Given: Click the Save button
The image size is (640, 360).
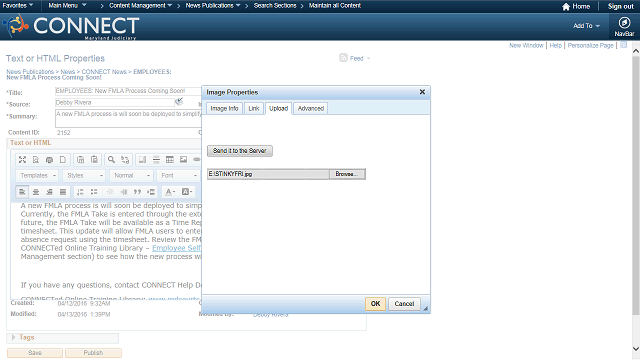Looking at the screenshot, I should coord(35,353).
